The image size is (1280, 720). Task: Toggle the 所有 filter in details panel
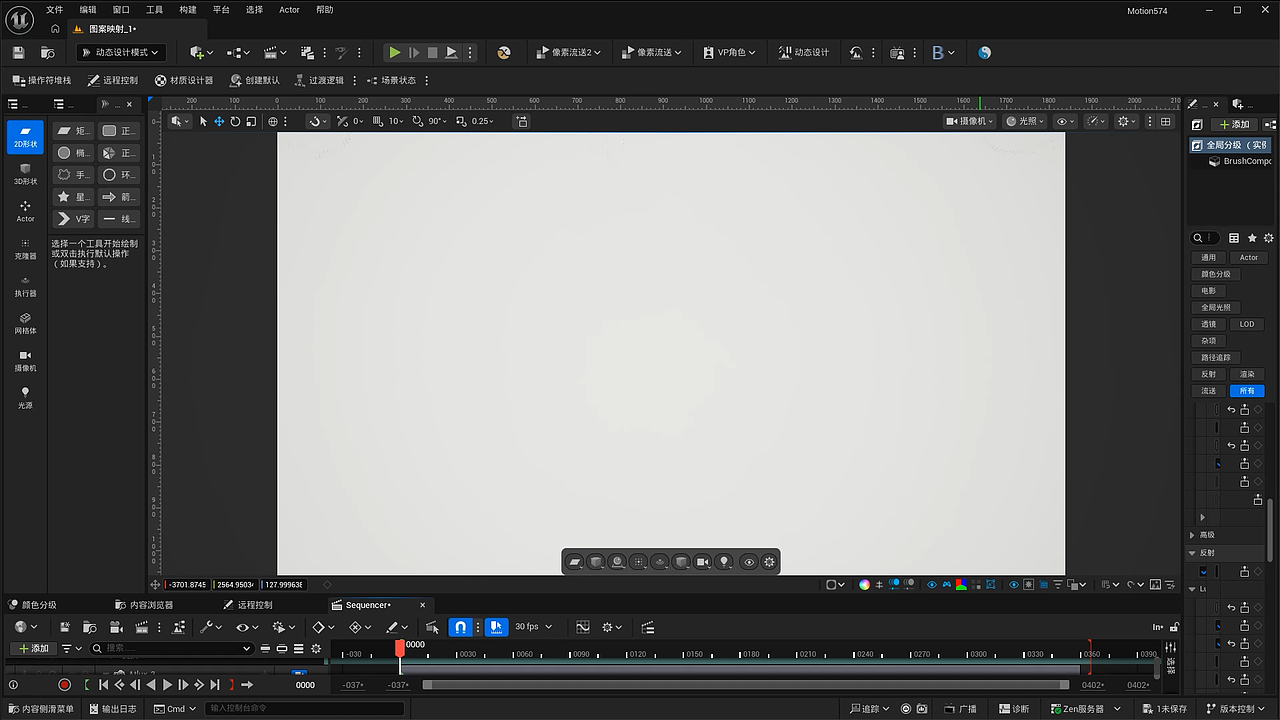[1247, 391]
